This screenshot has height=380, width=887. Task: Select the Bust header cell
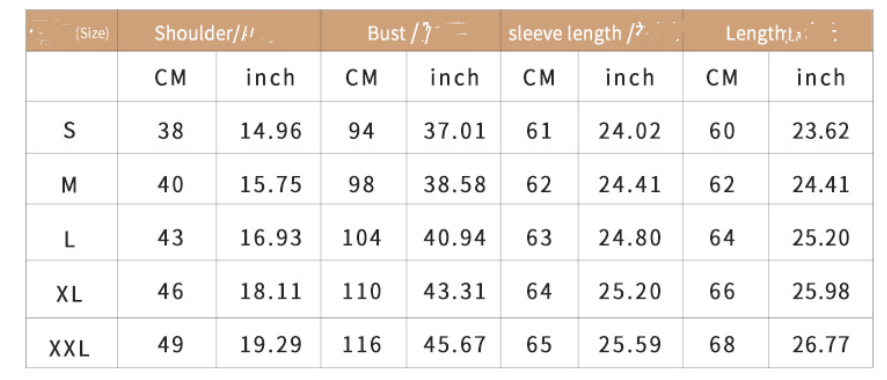click(411, 31)
